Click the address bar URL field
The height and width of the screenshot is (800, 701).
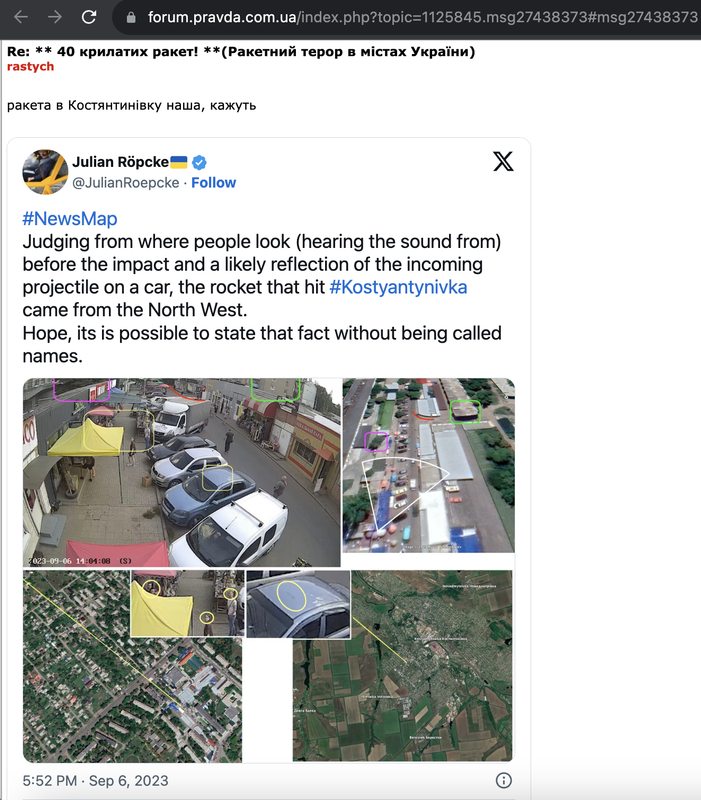(x=422, y=17)
